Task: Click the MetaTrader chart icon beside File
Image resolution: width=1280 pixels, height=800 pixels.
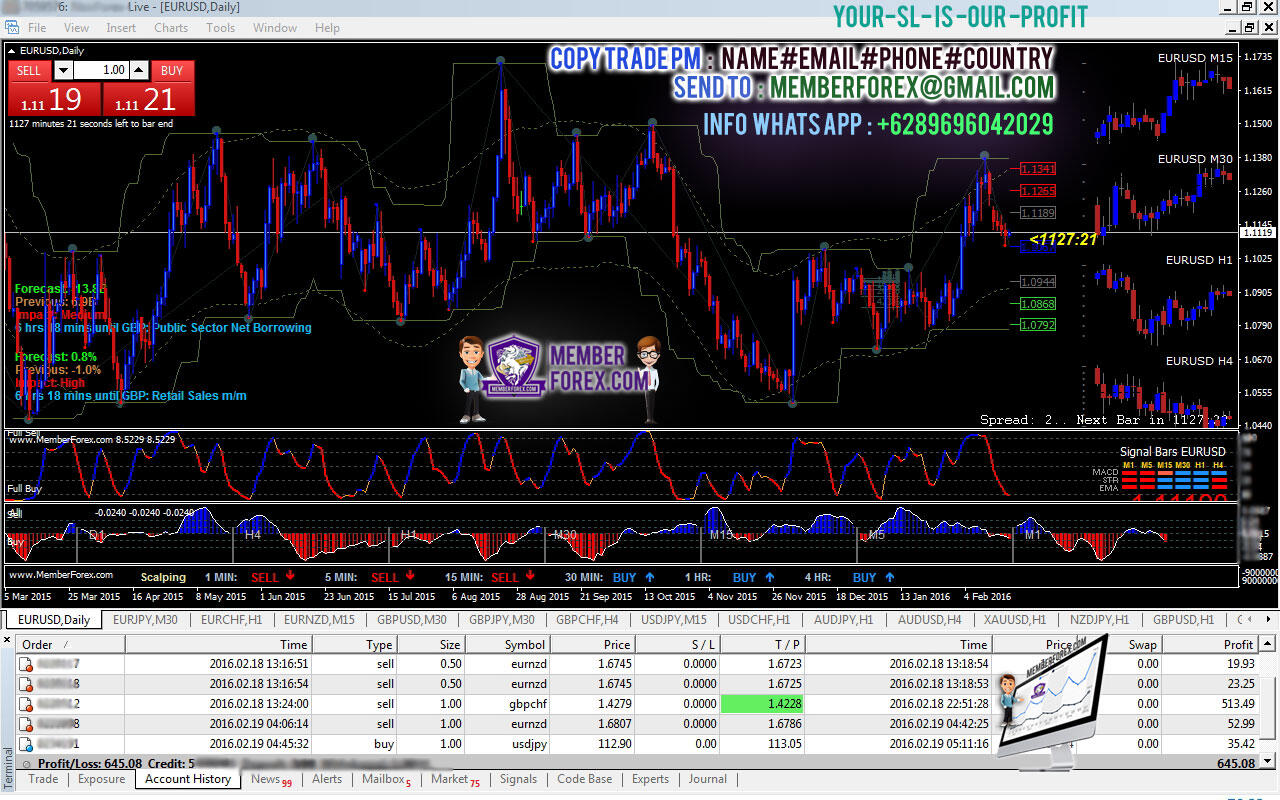Action: coord(12,28)
